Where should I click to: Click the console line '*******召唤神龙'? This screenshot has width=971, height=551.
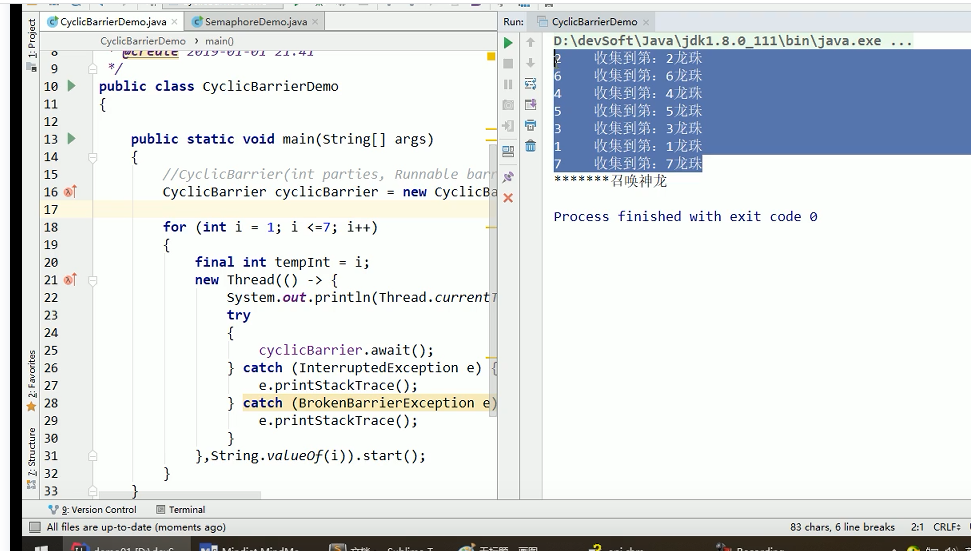tap(610, 181)
